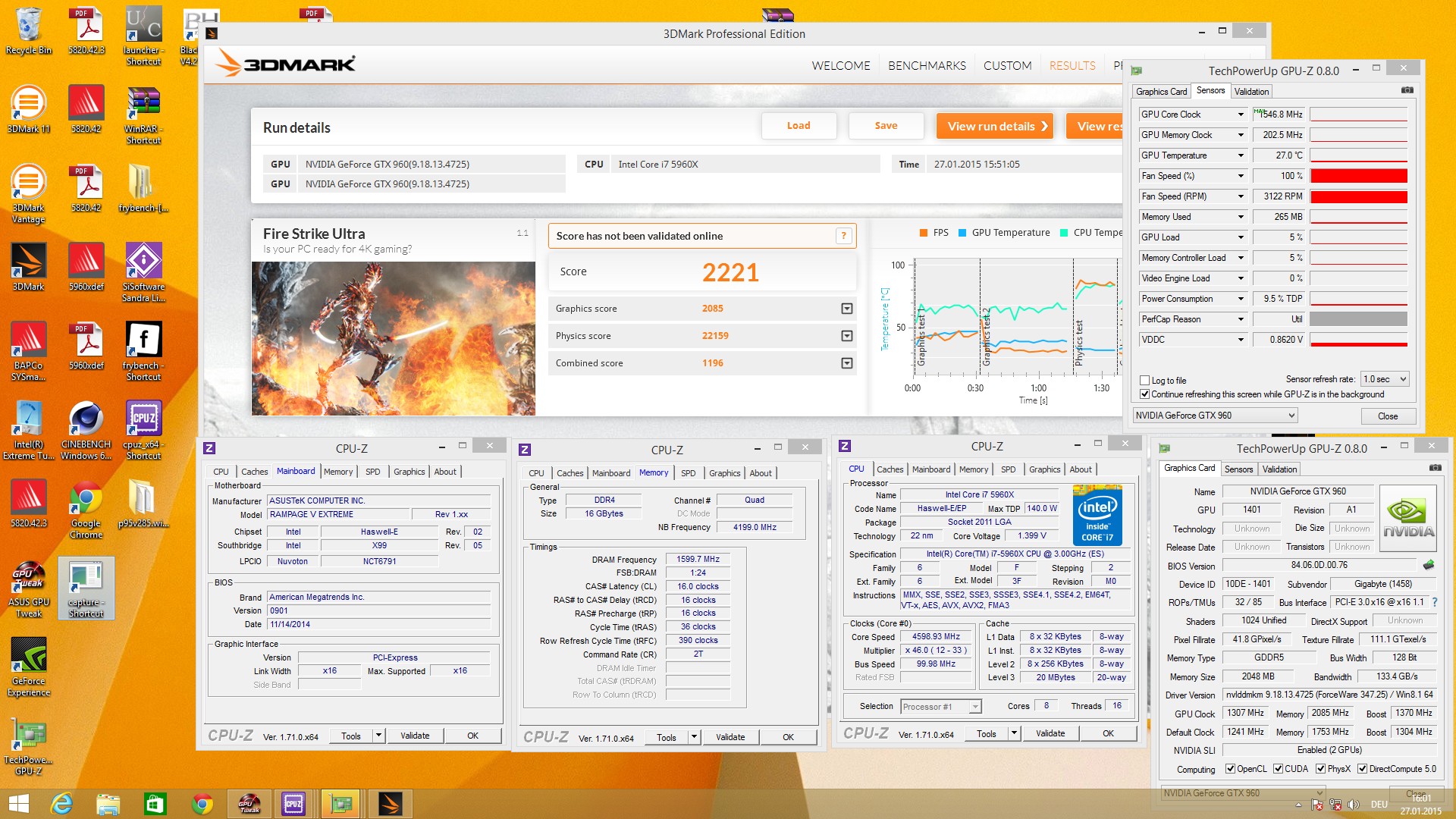Launch the cpuz_x64 shortcut on desktop

coord(143,430)
